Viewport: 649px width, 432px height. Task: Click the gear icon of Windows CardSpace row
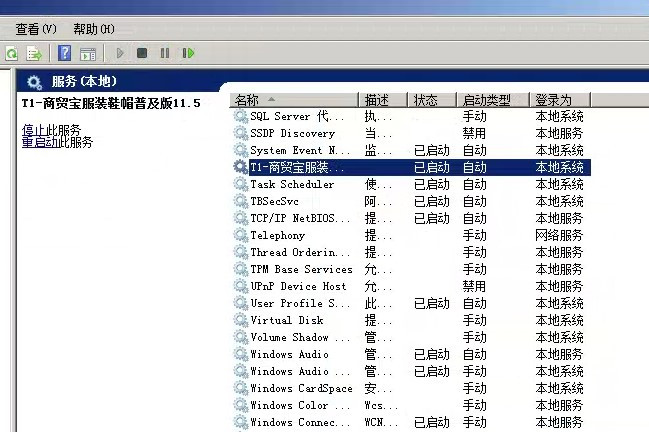(x=240, y=388)
